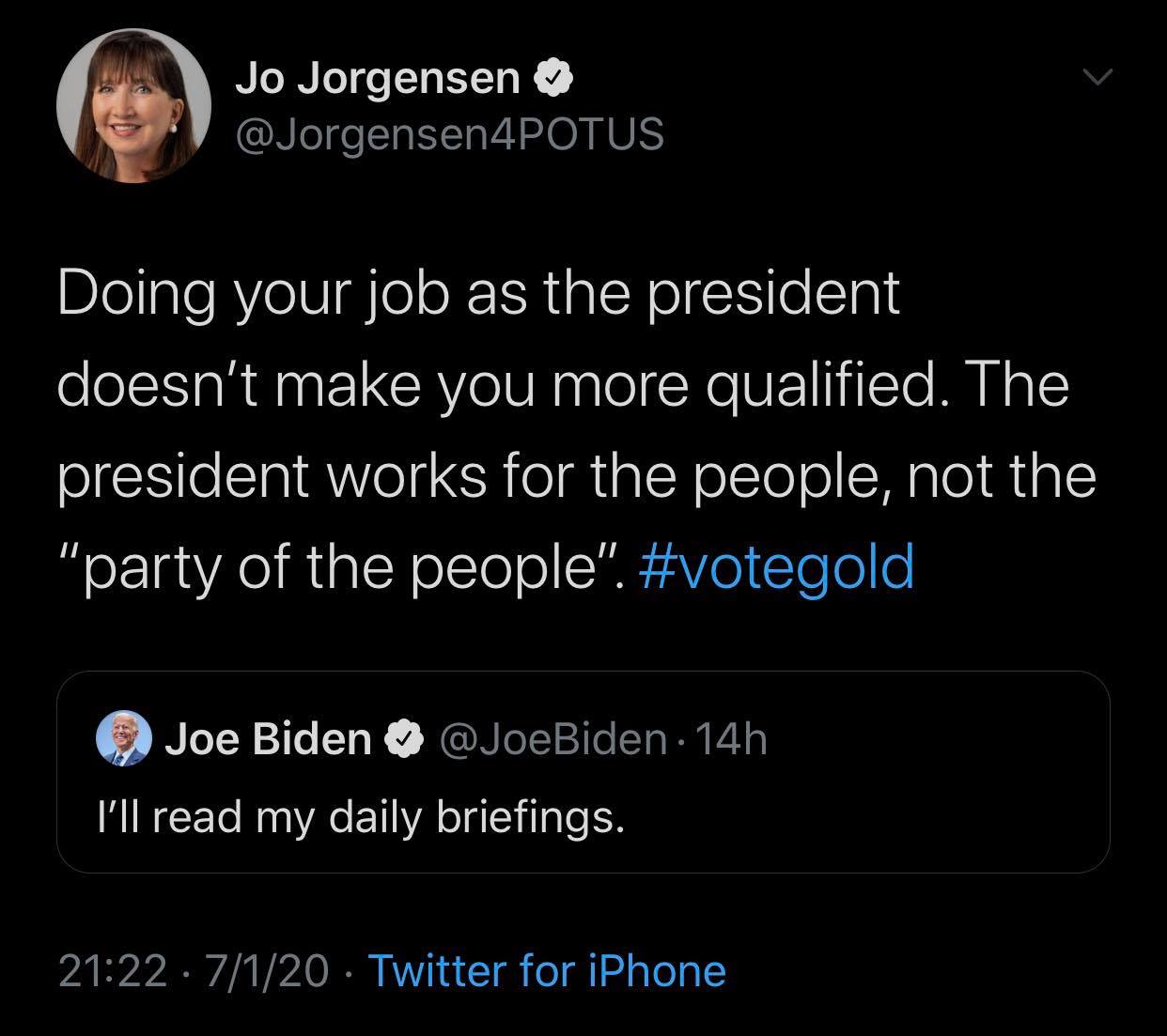Click the Jo Jorgensen display name
Screen dimensions: 1167x1036
(378, 79)
